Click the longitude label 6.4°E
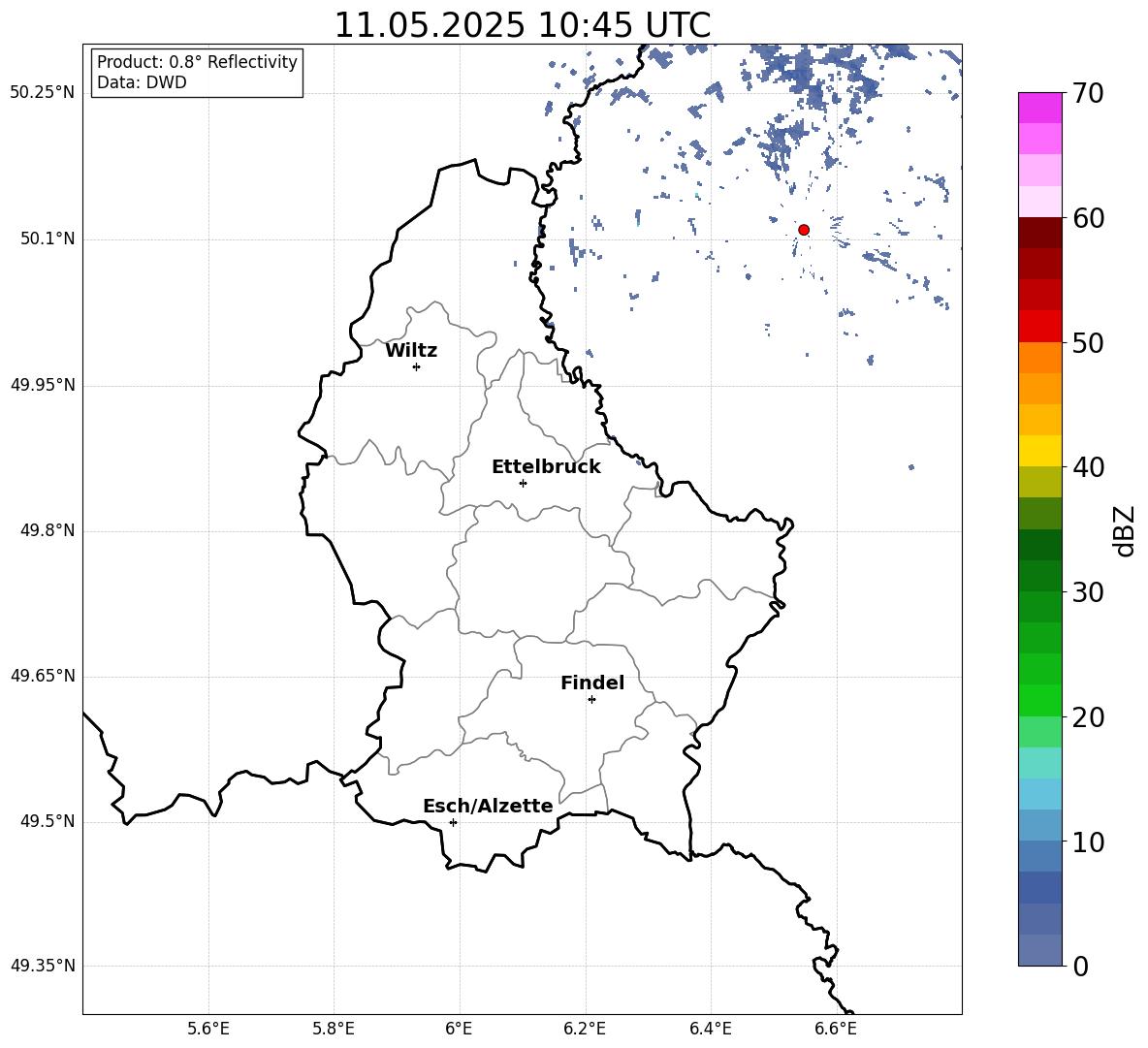This screenshot has width=1148, height=1048. pyautogui.click(x=710, y=1029)
